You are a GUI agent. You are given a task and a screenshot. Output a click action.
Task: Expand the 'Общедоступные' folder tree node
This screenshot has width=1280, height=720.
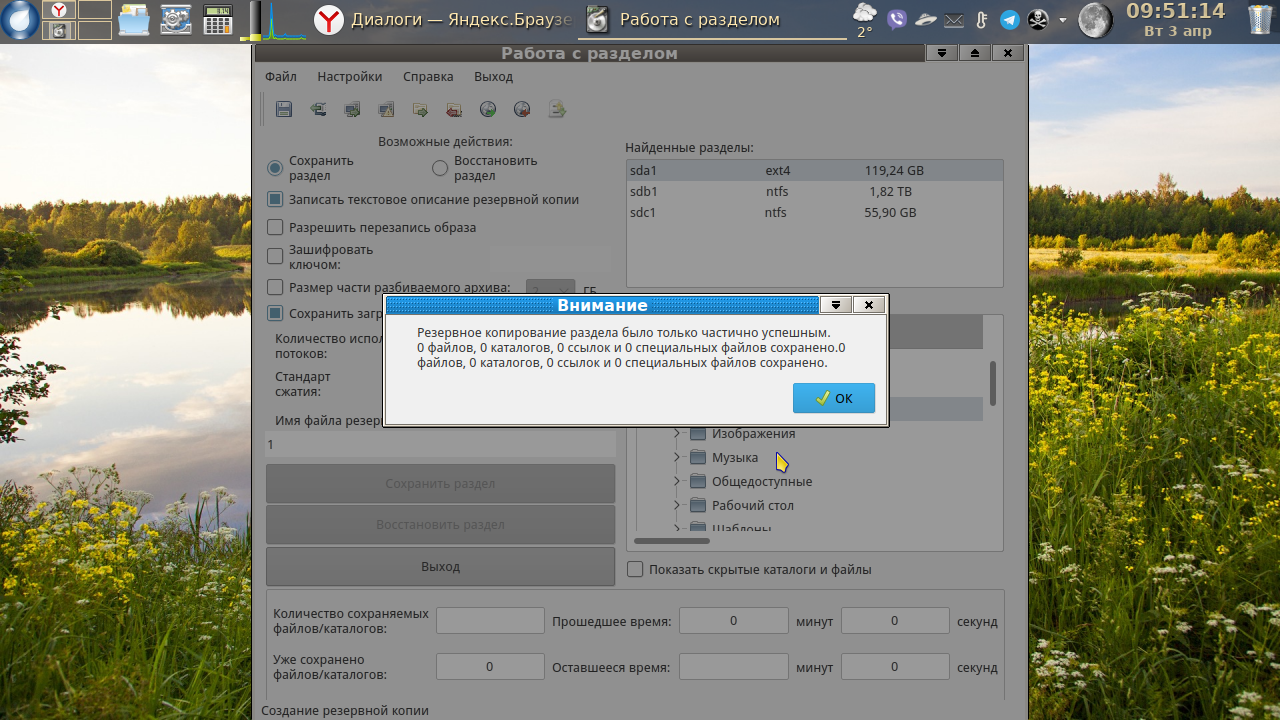click(676, 481)
